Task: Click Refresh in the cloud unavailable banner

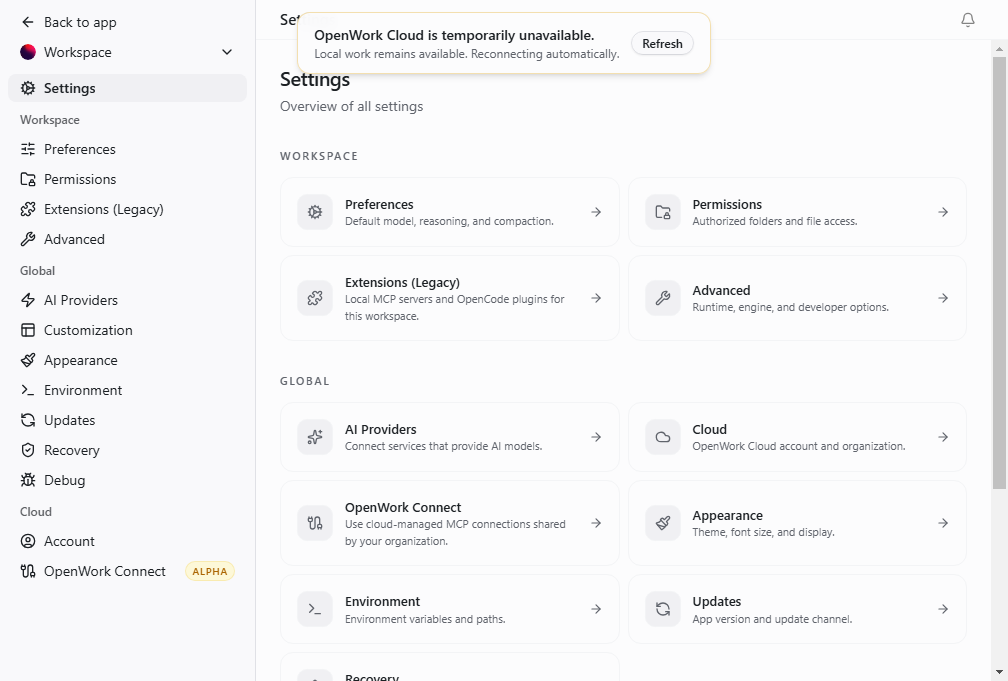Action: pos(662,44)
